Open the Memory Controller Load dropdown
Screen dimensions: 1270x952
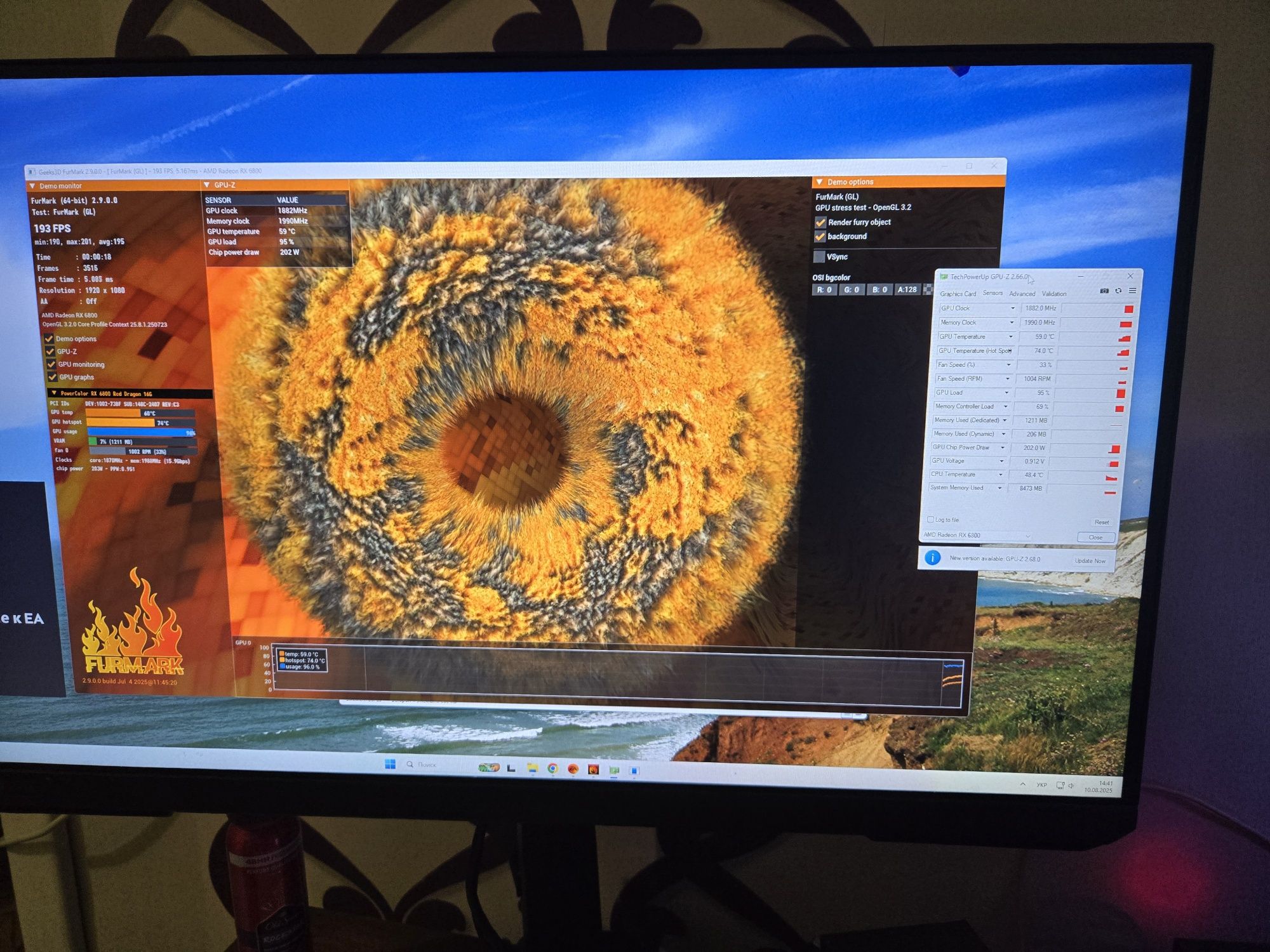(1005, 406)
